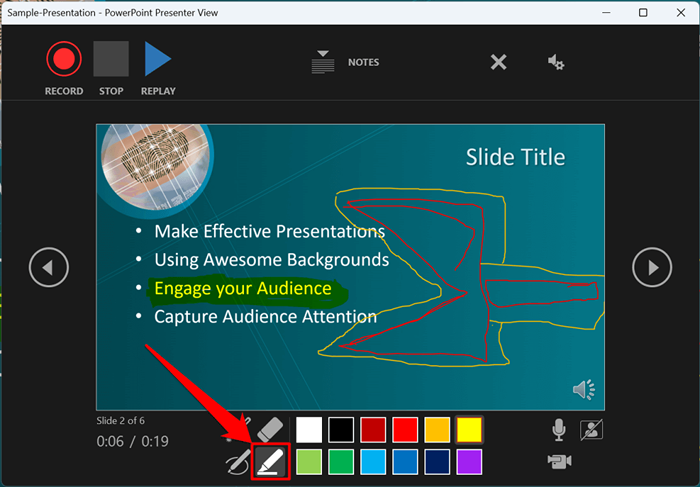Pick the purple ink color
The width and height of the screenshot is (700, 487).
[x=469, y=462]
